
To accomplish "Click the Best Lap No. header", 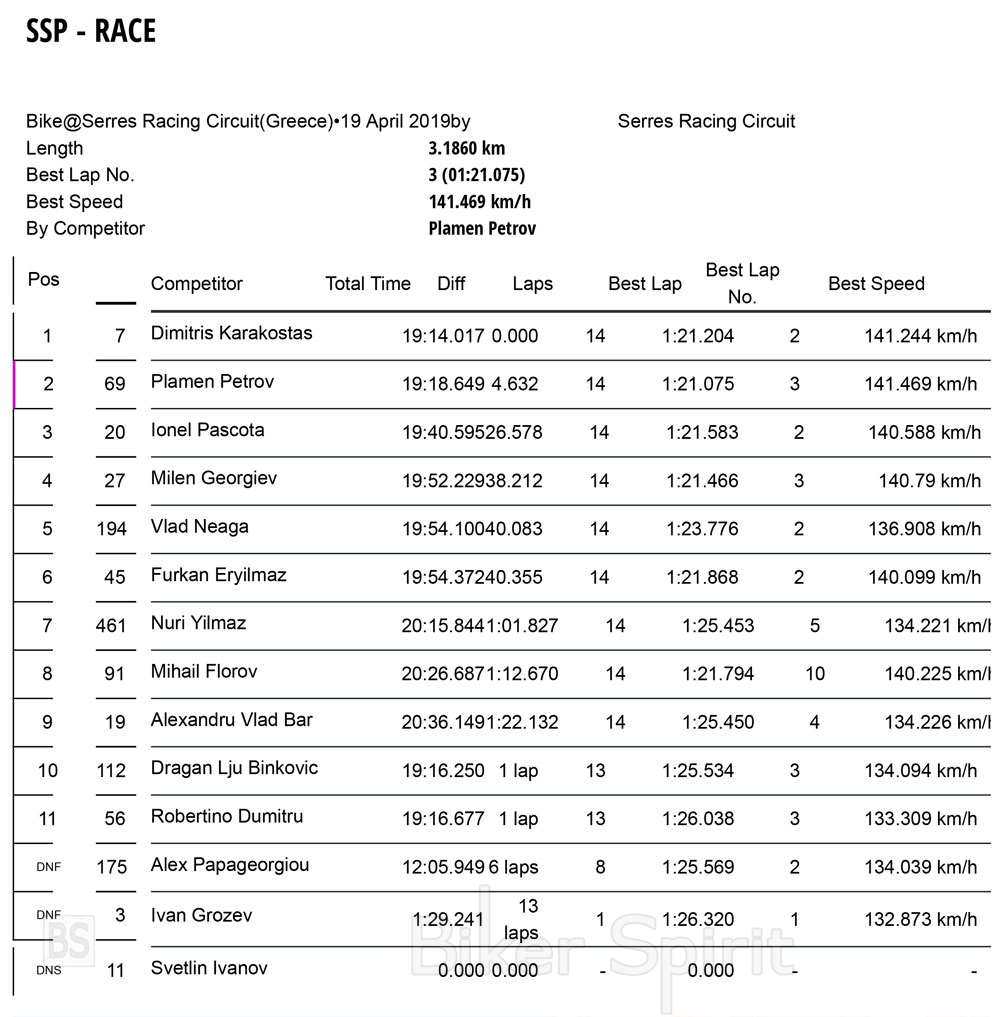I will [x=743, y=283].
